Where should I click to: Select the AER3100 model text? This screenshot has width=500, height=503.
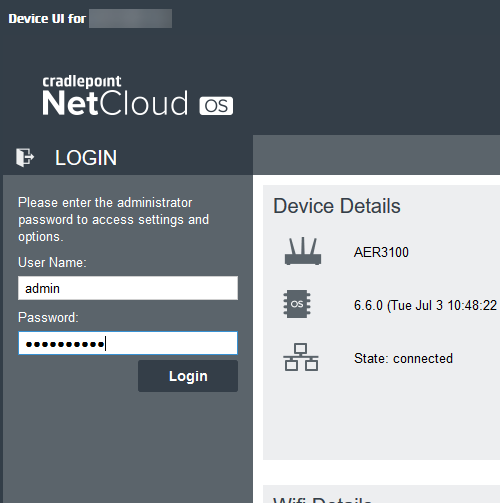coord(381,252)
